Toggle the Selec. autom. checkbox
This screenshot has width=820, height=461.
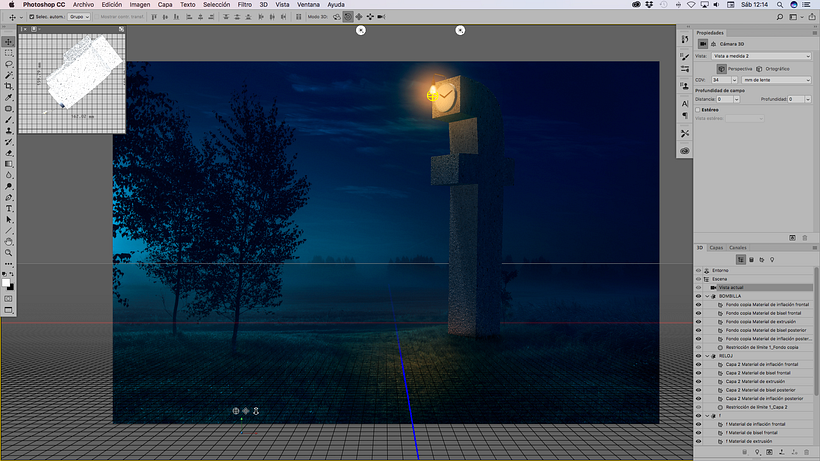pos(31,17)
